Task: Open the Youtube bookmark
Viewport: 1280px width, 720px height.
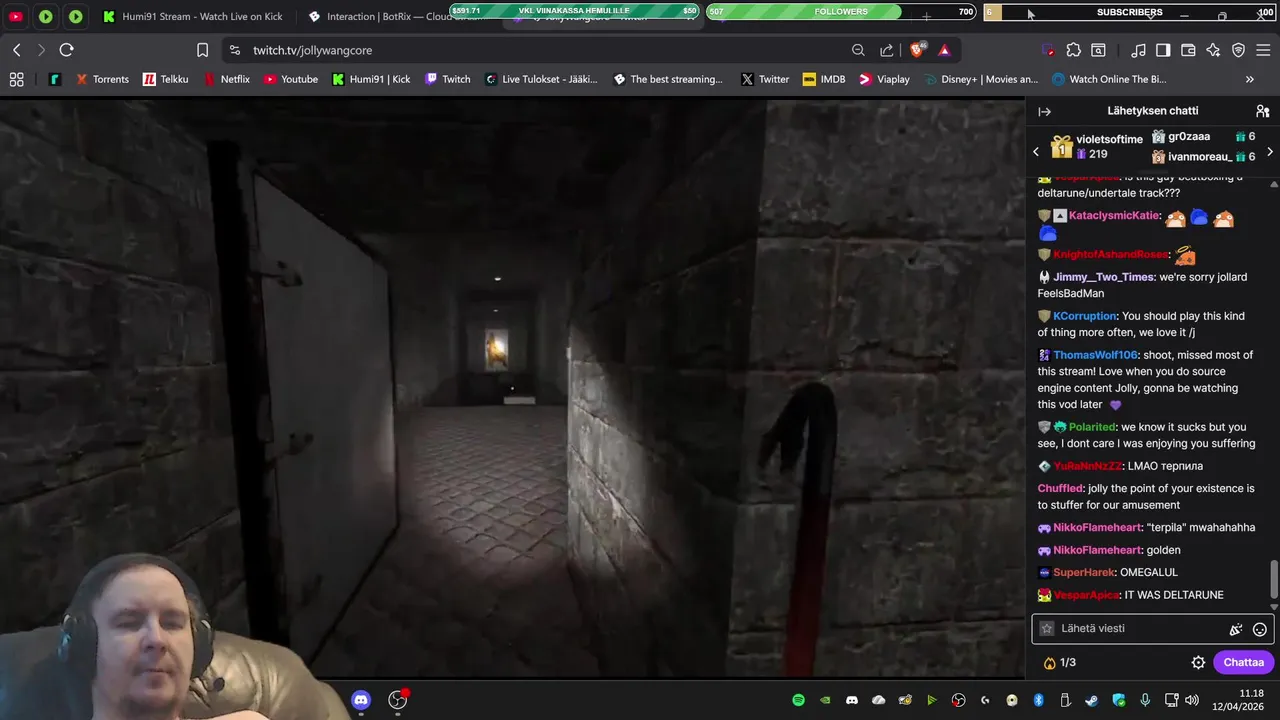Action: pos(291,79)
